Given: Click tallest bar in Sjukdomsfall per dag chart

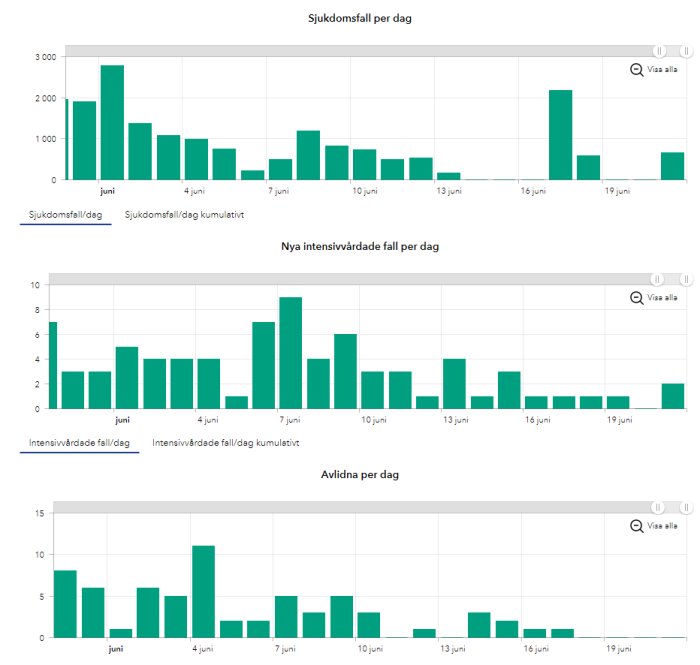Looking at the screenshot, I should pyautogui.click(x=112, y=123).
